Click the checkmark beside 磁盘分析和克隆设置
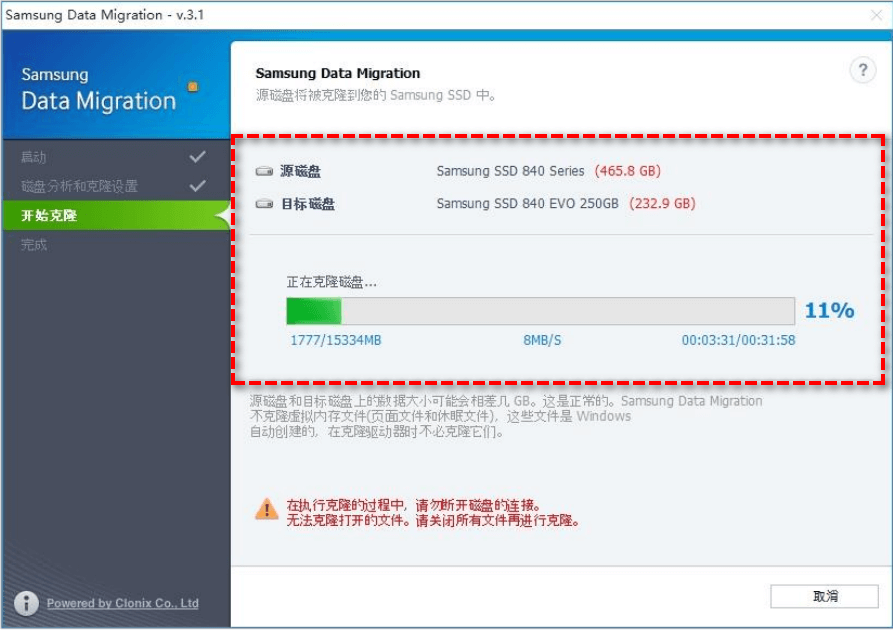 click(197, 186)
